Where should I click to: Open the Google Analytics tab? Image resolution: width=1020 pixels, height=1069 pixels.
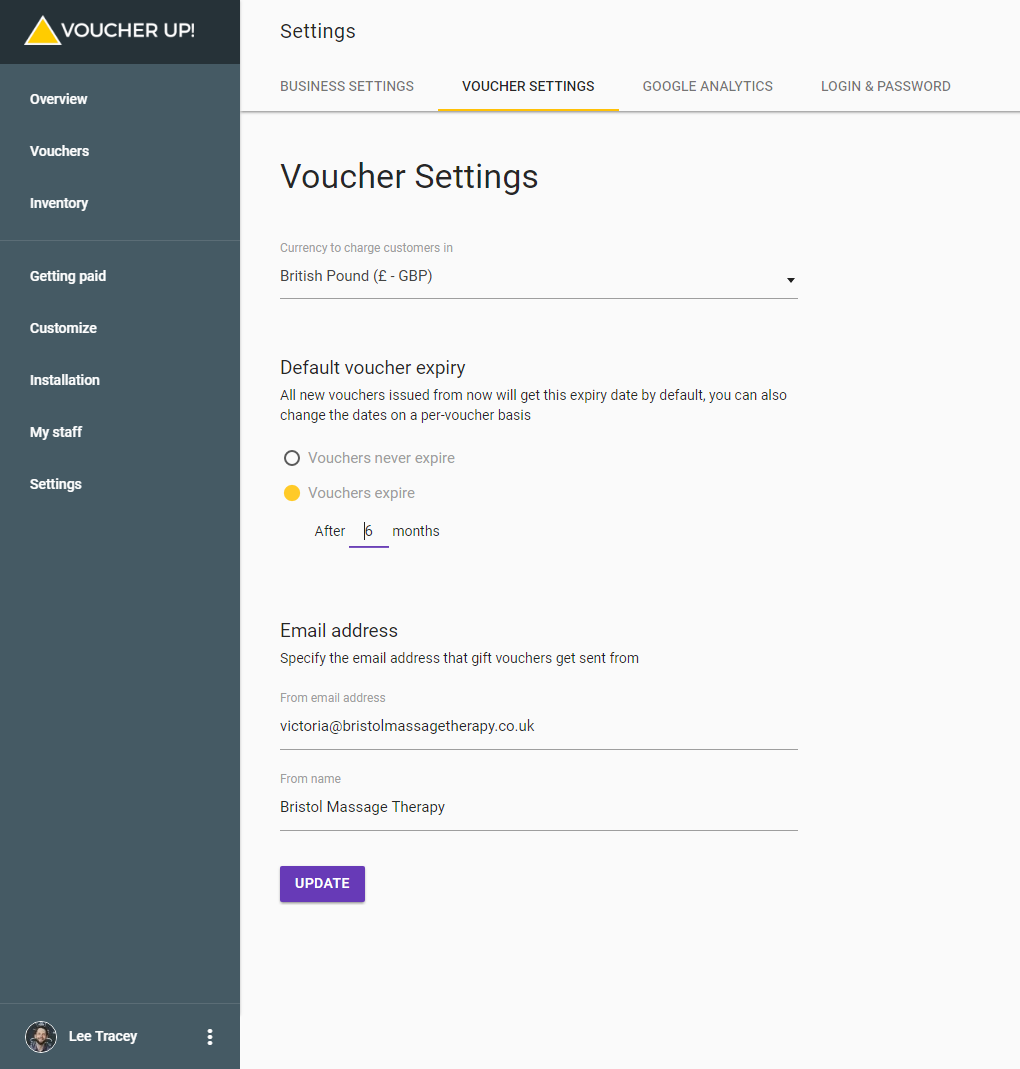(707, 86)
